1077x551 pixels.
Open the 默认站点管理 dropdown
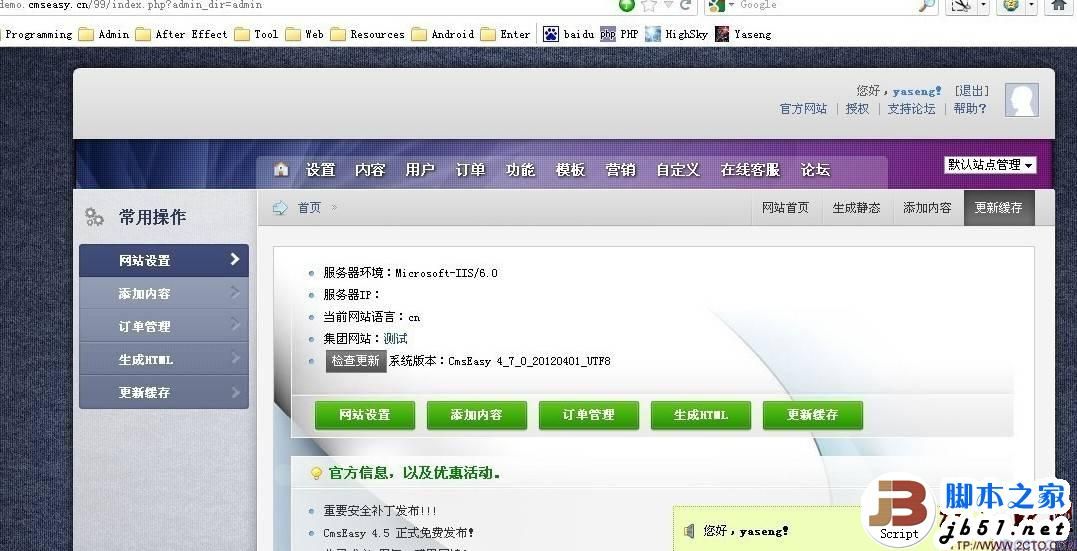990,165
